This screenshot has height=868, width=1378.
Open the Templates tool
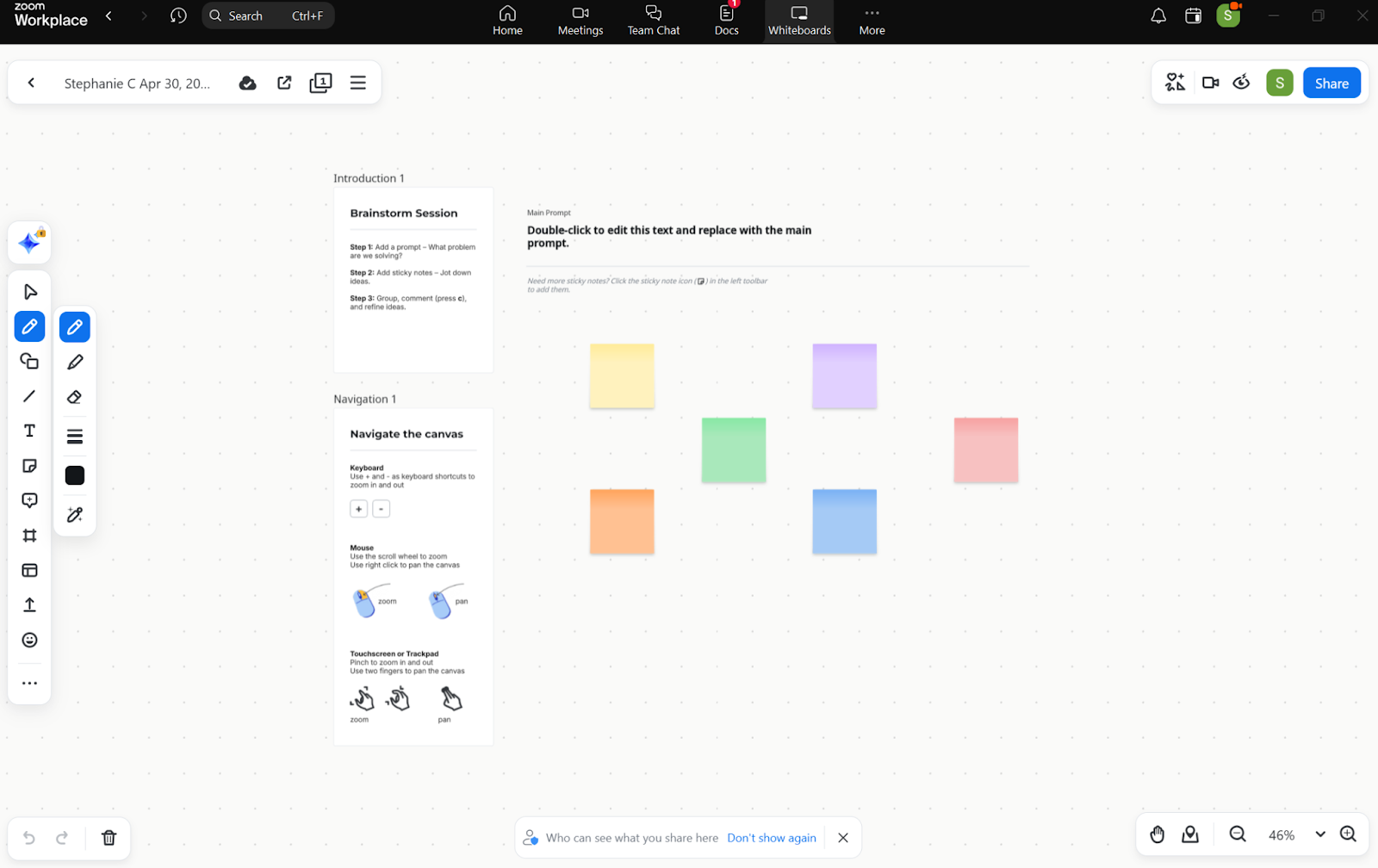[x=30, y=570]
